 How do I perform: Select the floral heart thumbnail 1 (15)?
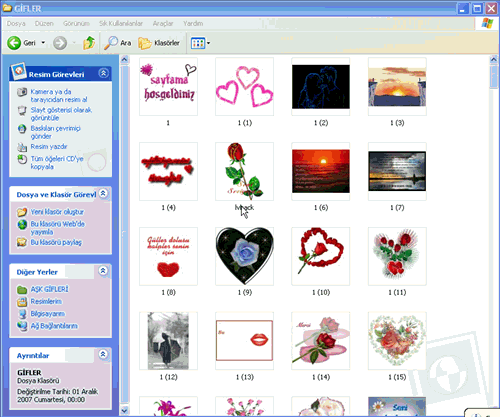[x=397, y=341]
